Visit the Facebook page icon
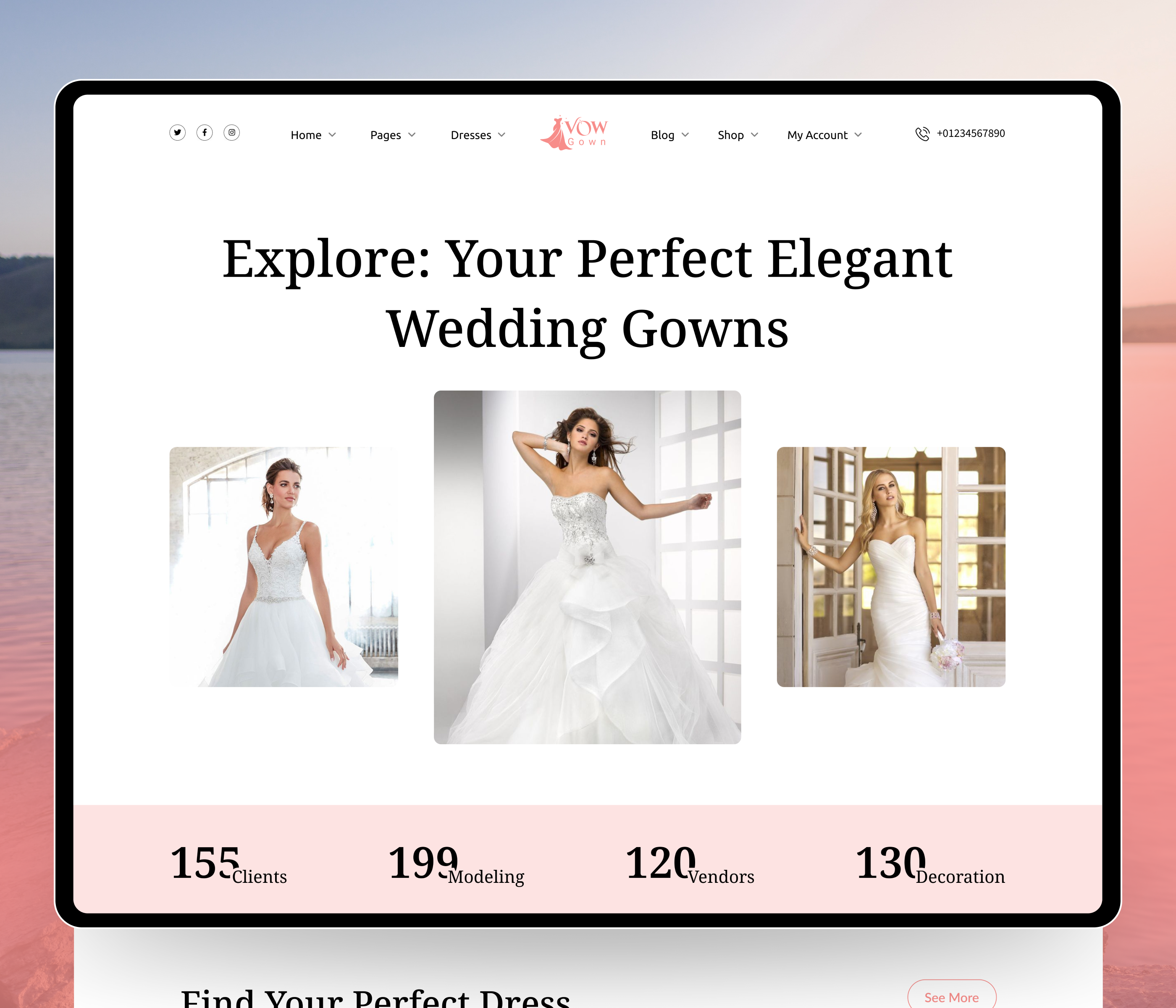The image size is (1176, 1008). pyautogui.click(x=205, y=133)
